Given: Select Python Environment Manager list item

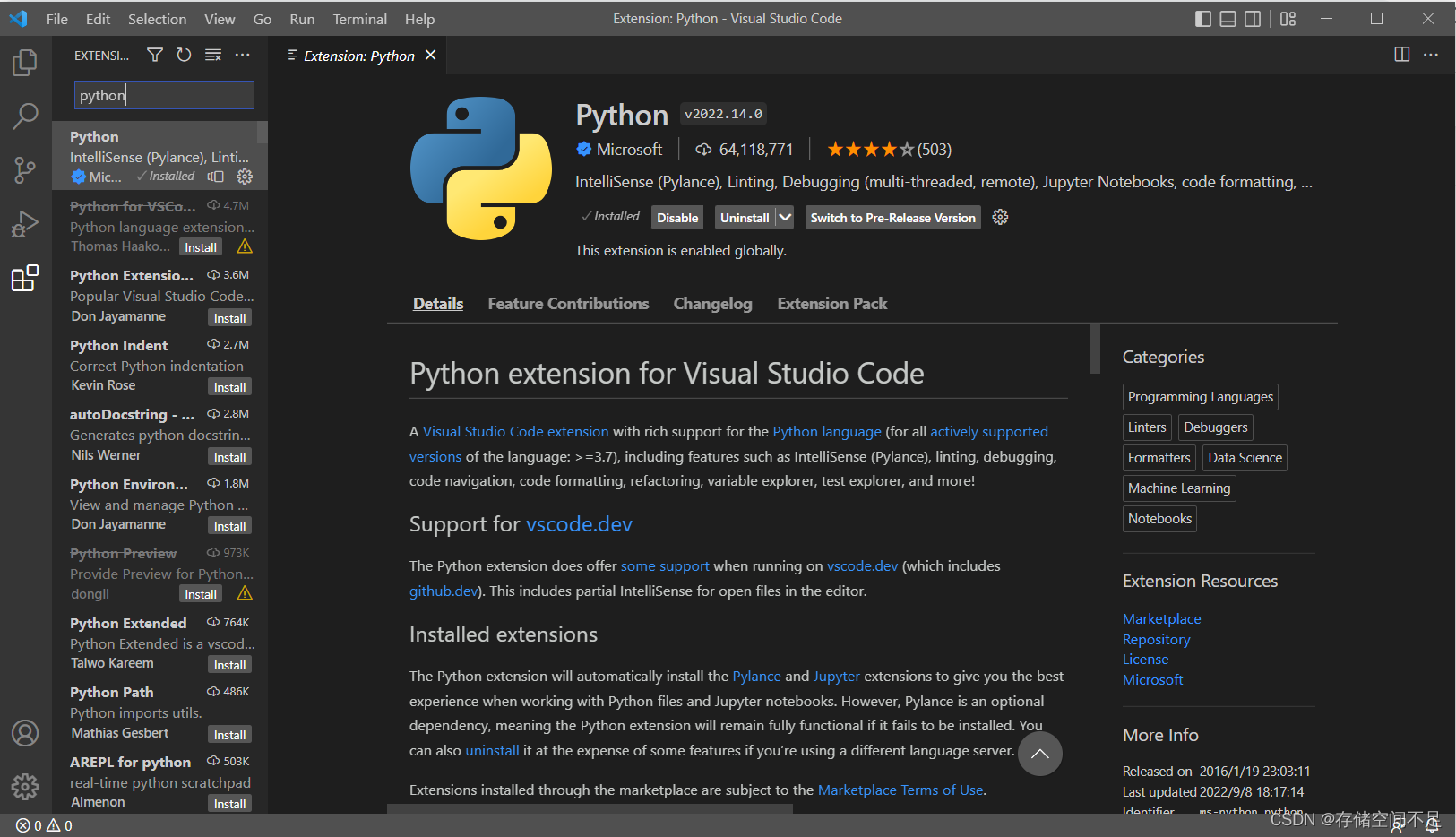Looking at the screenshot, I should click(x=159, y=505).
